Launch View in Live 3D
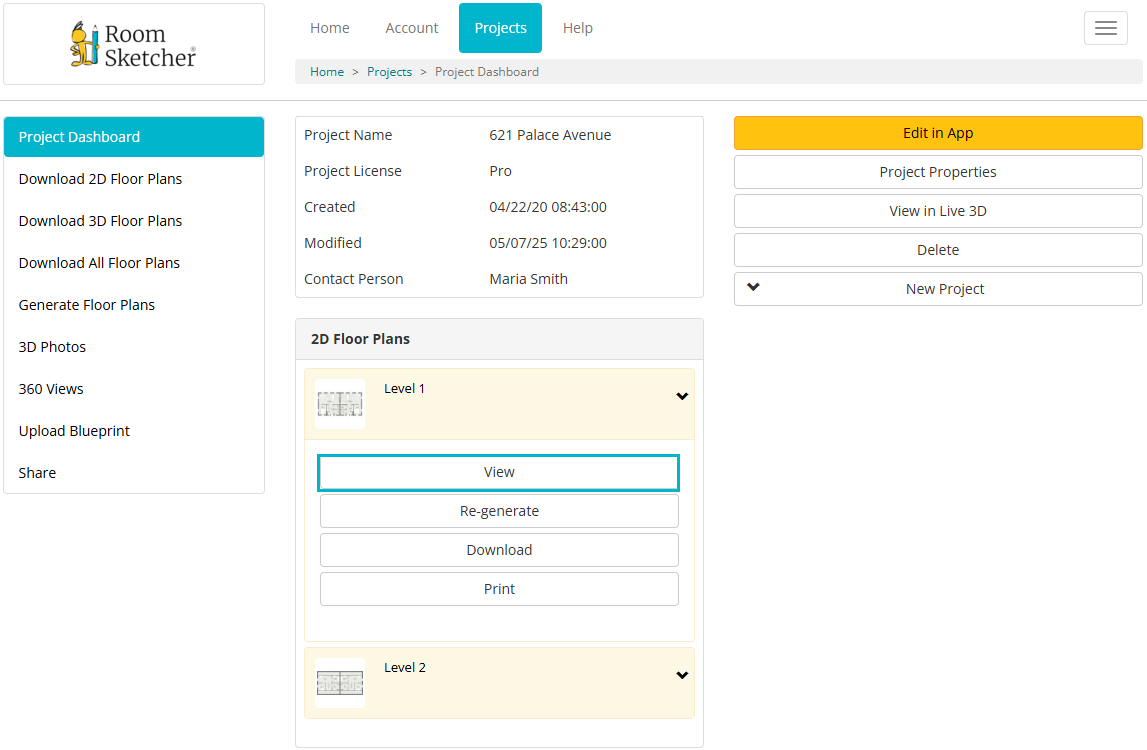 [938, 211]
